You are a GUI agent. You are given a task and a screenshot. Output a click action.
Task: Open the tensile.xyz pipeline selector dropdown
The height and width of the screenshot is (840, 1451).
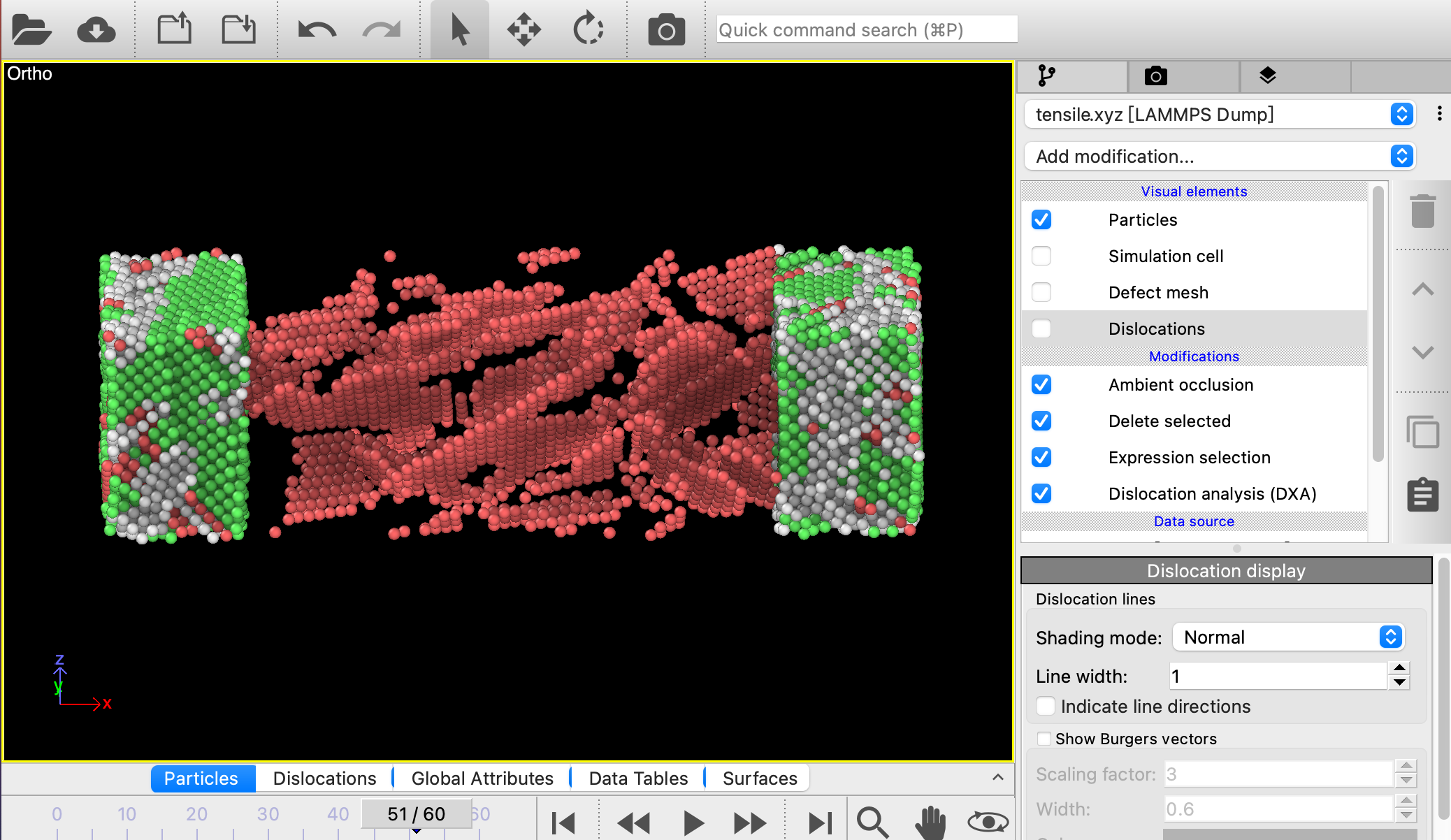(x=1220, y=114)
